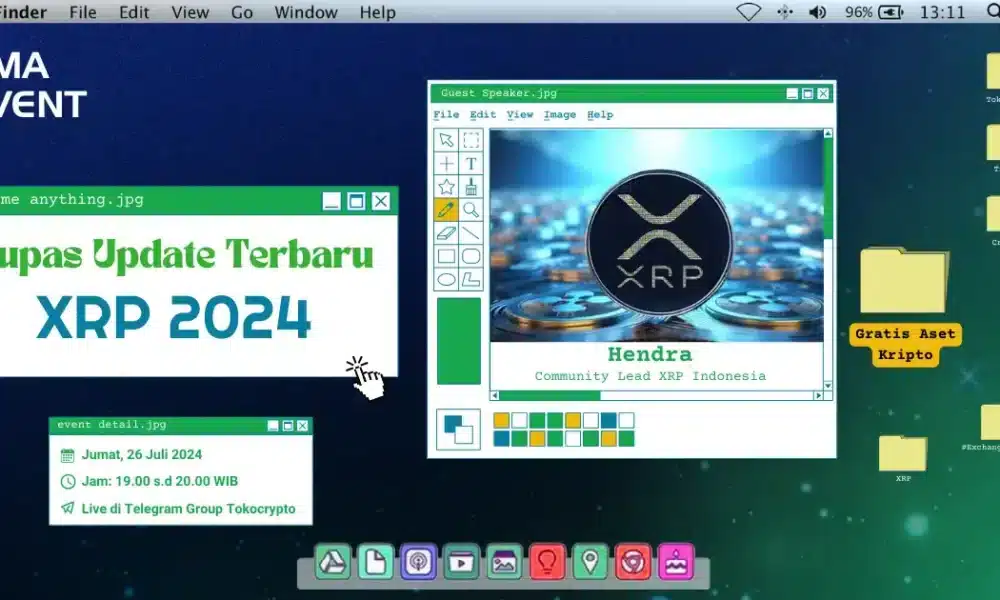Click the paper plane Telegram icon
This screenshot has height=600, width=1000.
coord(68,508)
